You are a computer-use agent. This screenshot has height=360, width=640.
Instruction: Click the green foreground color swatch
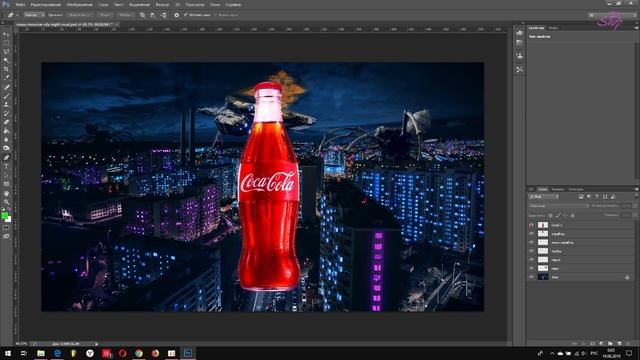(4, 215)
